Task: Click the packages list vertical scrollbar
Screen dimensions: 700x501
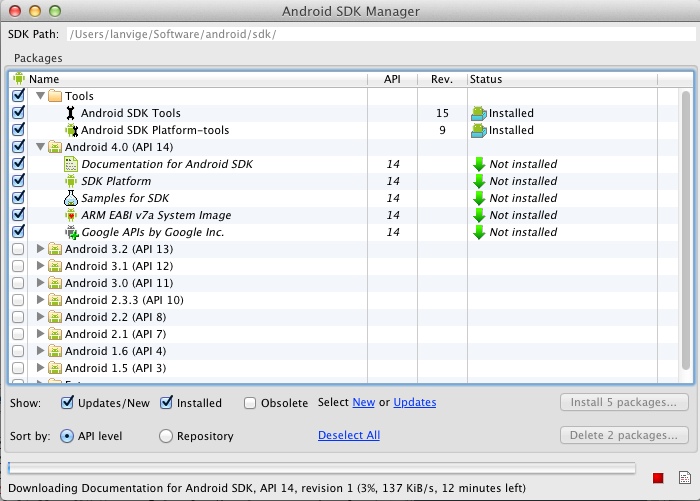Action: tap(687, 230)
